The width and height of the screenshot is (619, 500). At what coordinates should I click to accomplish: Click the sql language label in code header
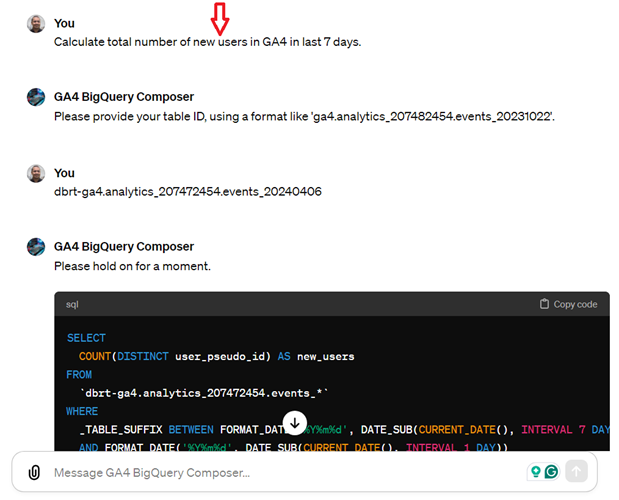72,304
